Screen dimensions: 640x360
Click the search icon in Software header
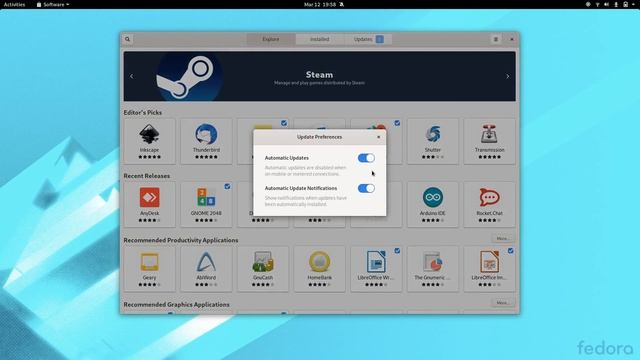click(x=128, y=39)
